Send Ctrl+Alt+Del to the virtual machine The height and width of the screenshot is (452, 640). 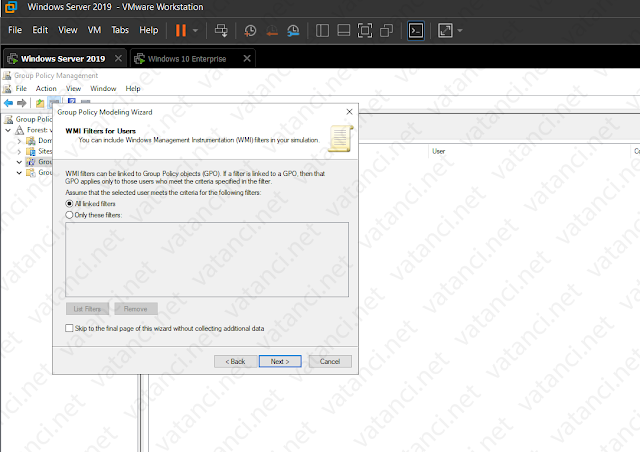coord(221,30)
